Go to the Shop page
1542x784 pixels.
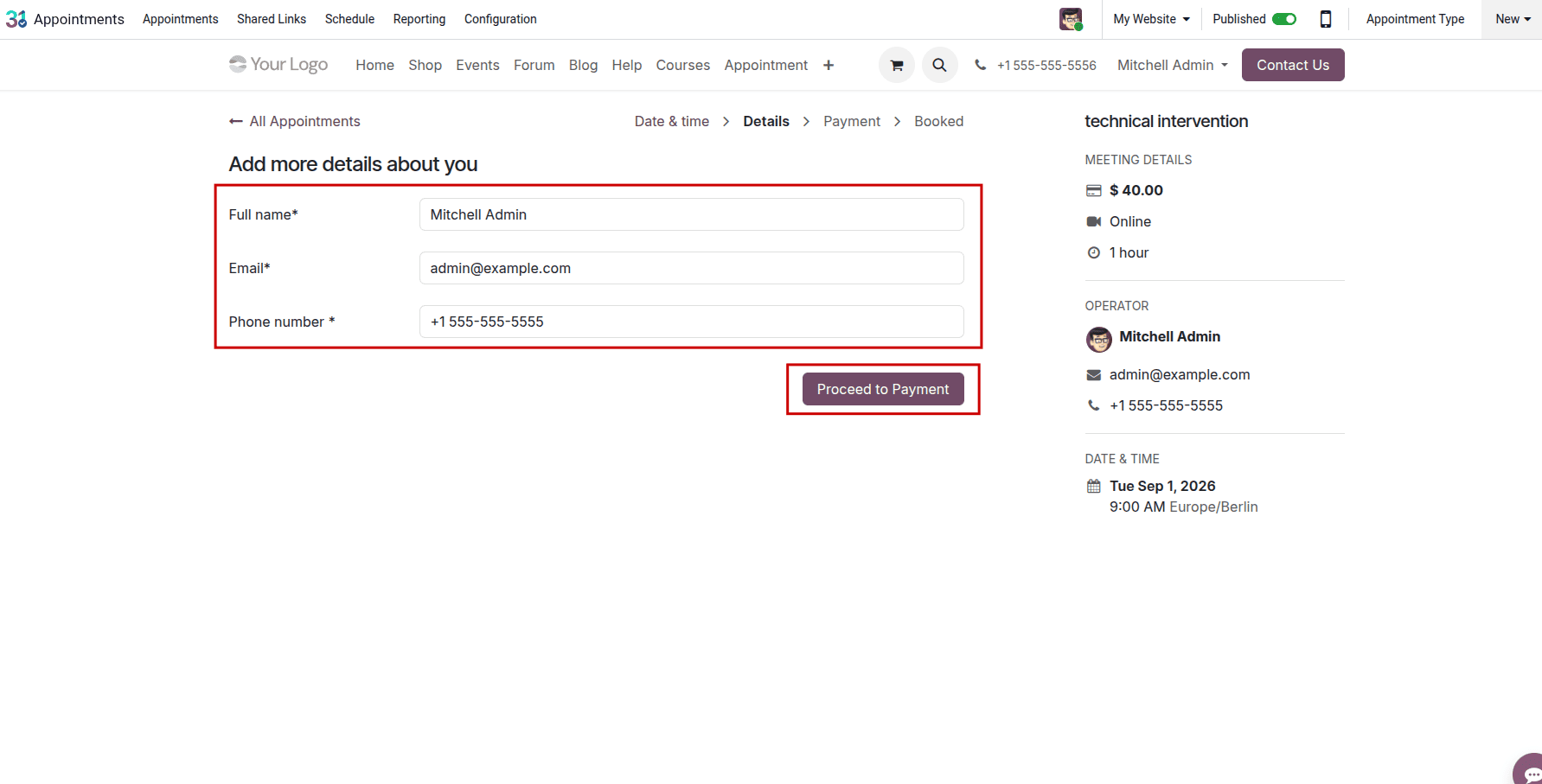click(x=425, y=65)
